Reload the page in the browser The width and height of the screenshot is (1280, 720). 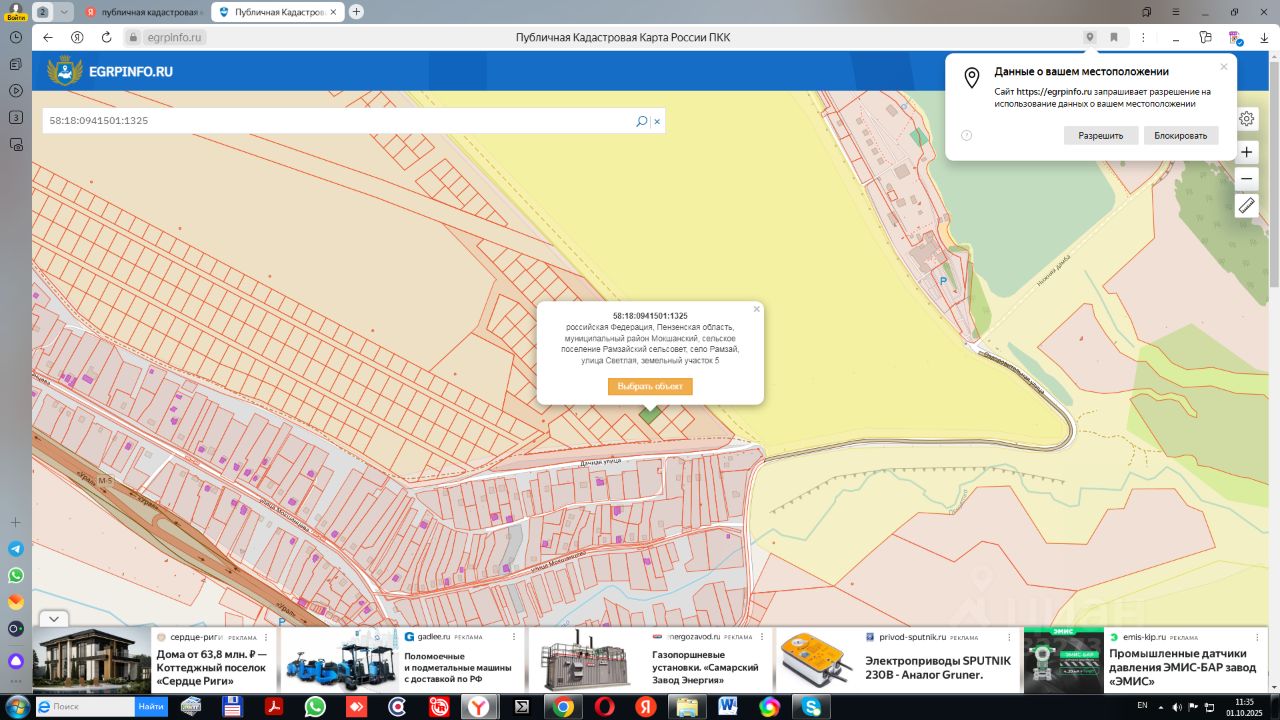click(x=106, y=37)
